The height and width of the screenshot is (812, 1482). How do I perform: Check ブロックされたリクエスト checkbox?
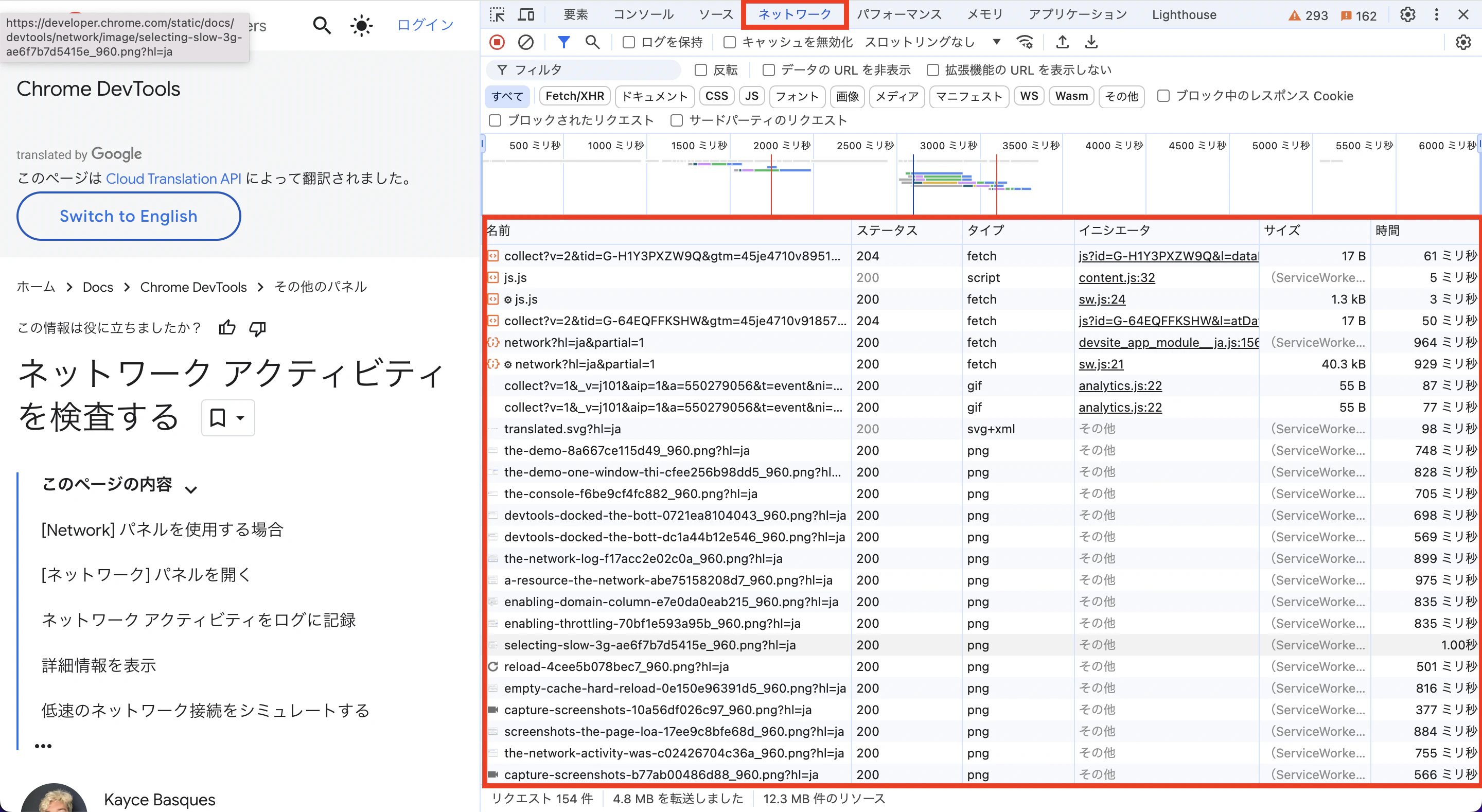(495, 120)
